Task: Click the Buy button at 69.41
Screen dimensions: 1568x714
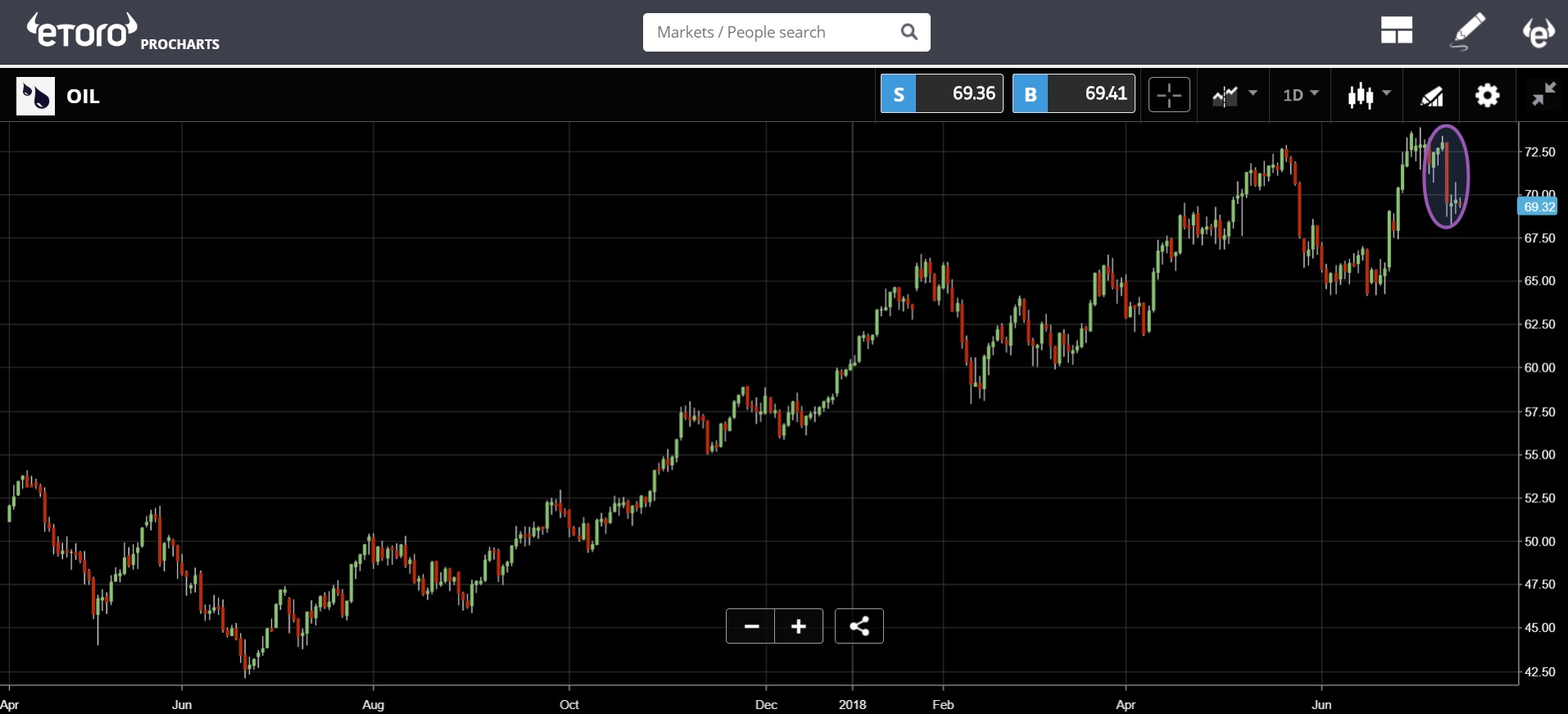Action: coord(1073,94)
